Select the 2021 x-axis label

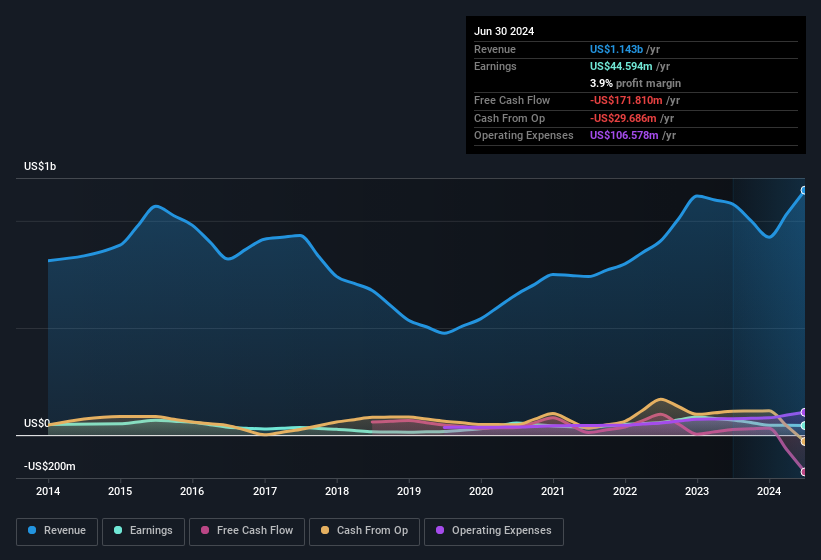553,491
